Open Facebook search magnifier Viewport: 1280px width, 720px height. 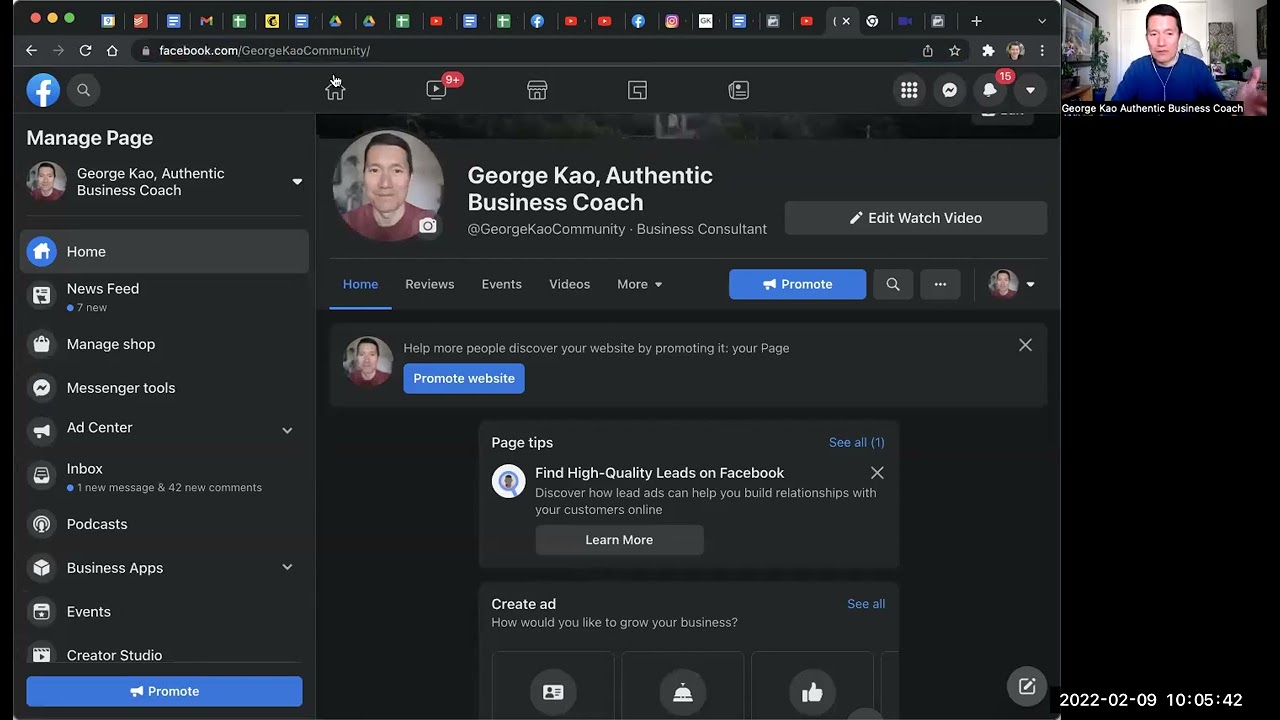[x=84, y=90]
